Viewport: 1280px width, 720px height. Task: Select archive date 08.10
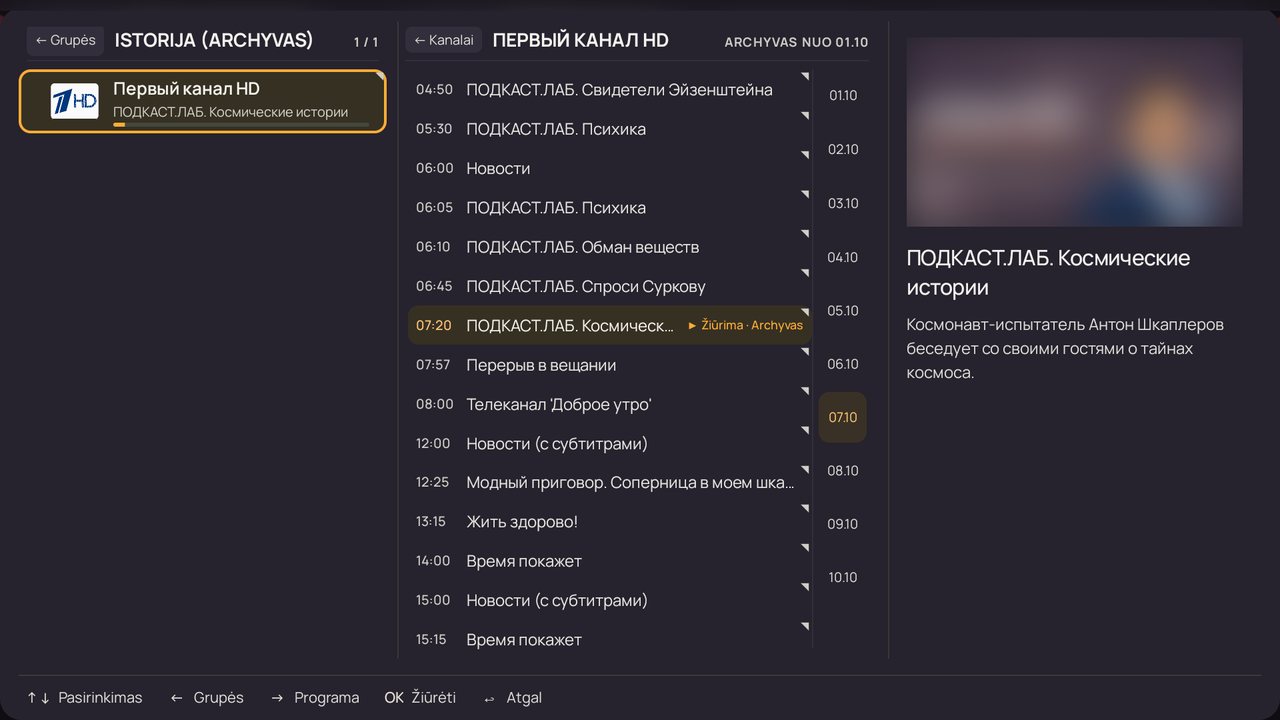[x=843, y=471]
